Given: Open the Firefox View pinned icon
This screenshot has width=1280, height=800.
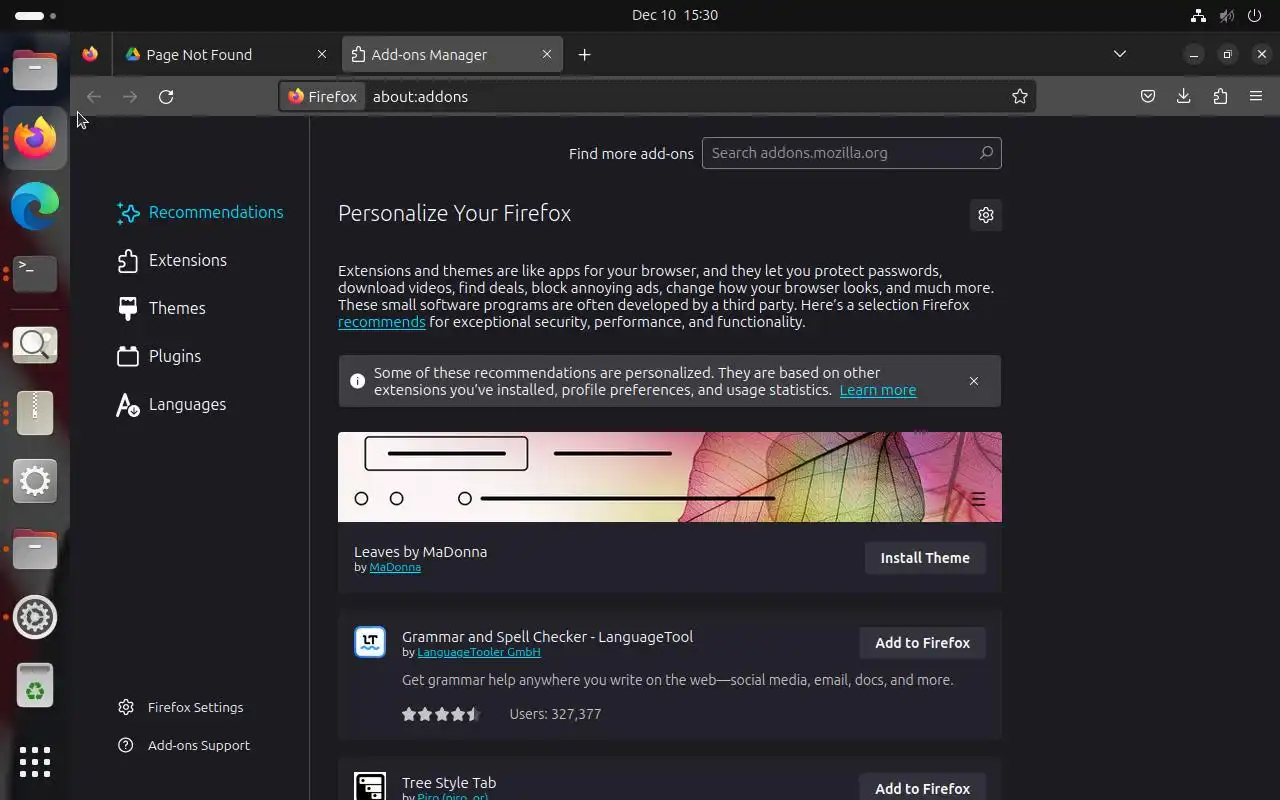Looking at the screenshot, I should 90,54.
